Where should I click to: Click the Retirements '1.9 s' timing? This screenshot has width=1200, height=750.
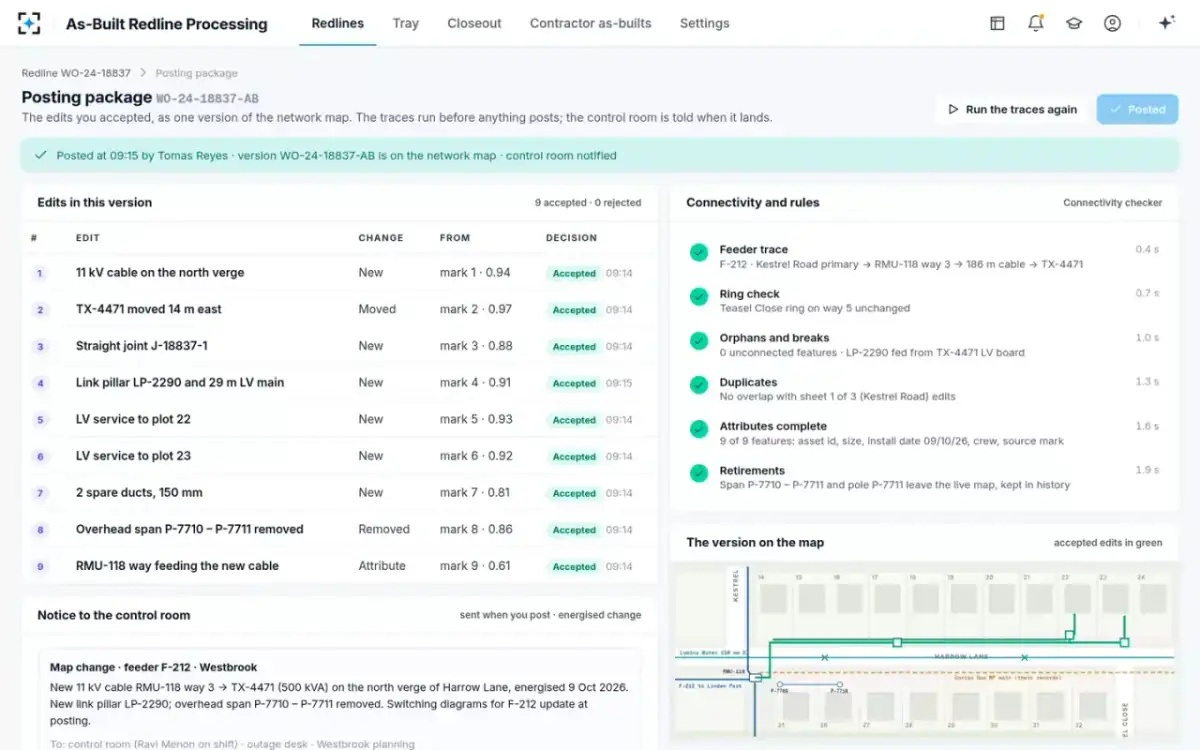click(1147, 470)
